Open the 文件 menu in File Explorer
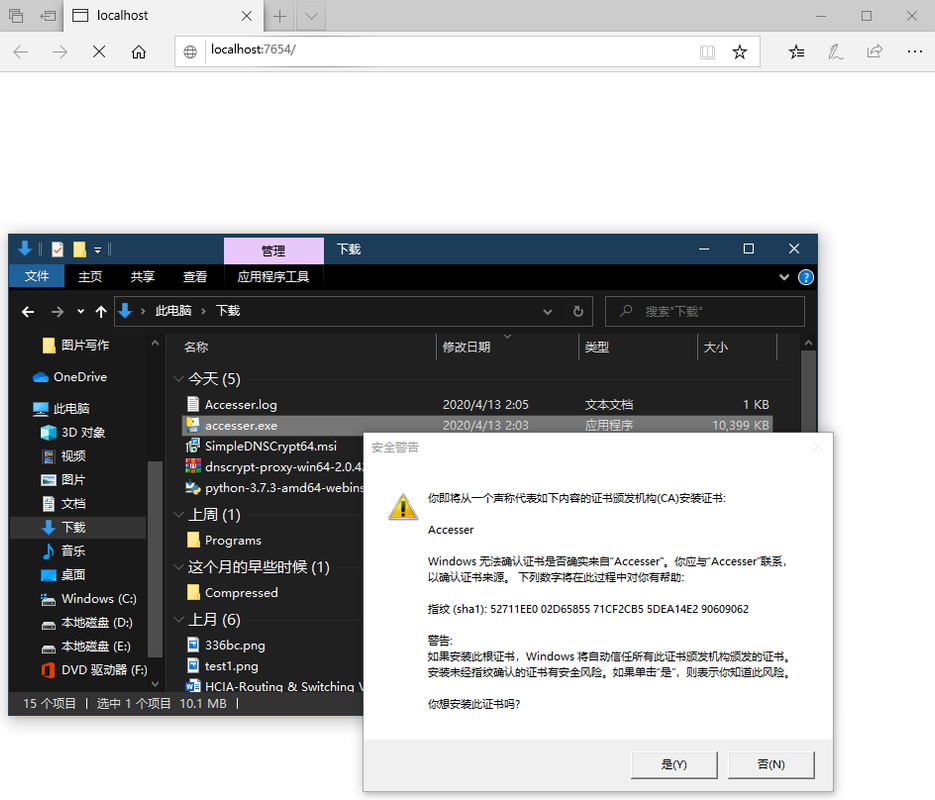 36,277
